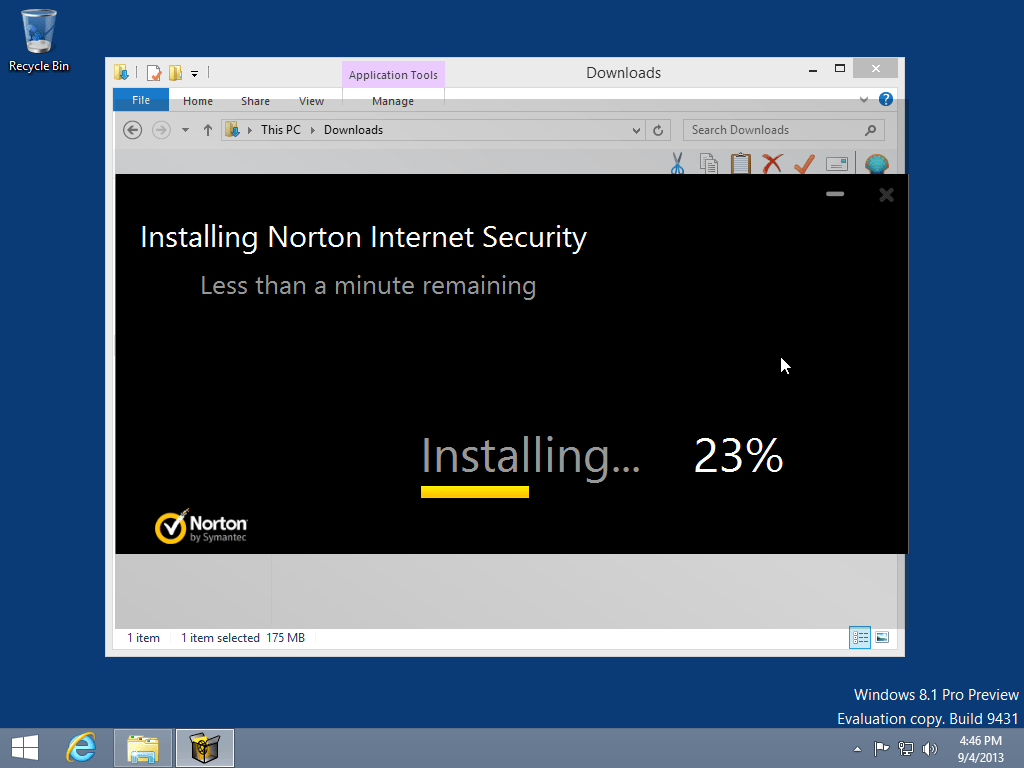Open Internet Explorer from the taskbar
The image size is (1024, 768).
click(81, 747)
